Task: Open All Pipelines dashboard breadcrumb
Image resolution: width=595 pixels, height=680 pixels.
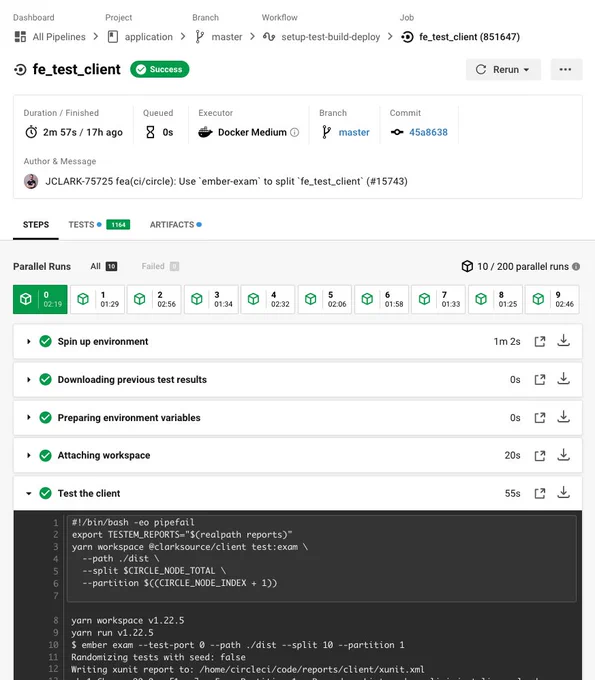Action: tap(59, 37)
